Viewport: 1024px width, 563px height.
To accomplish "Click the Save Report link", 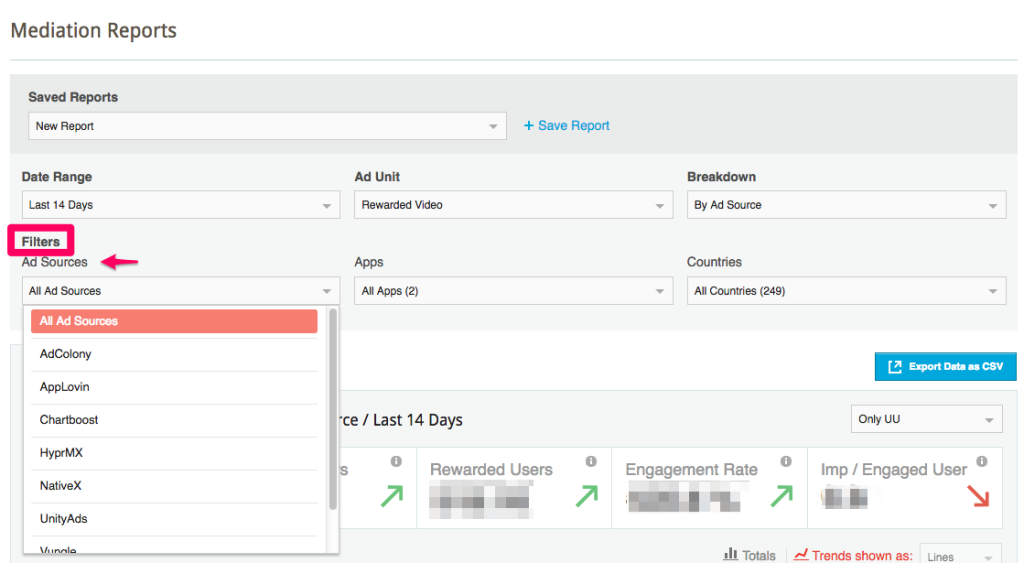I will 566,126.
